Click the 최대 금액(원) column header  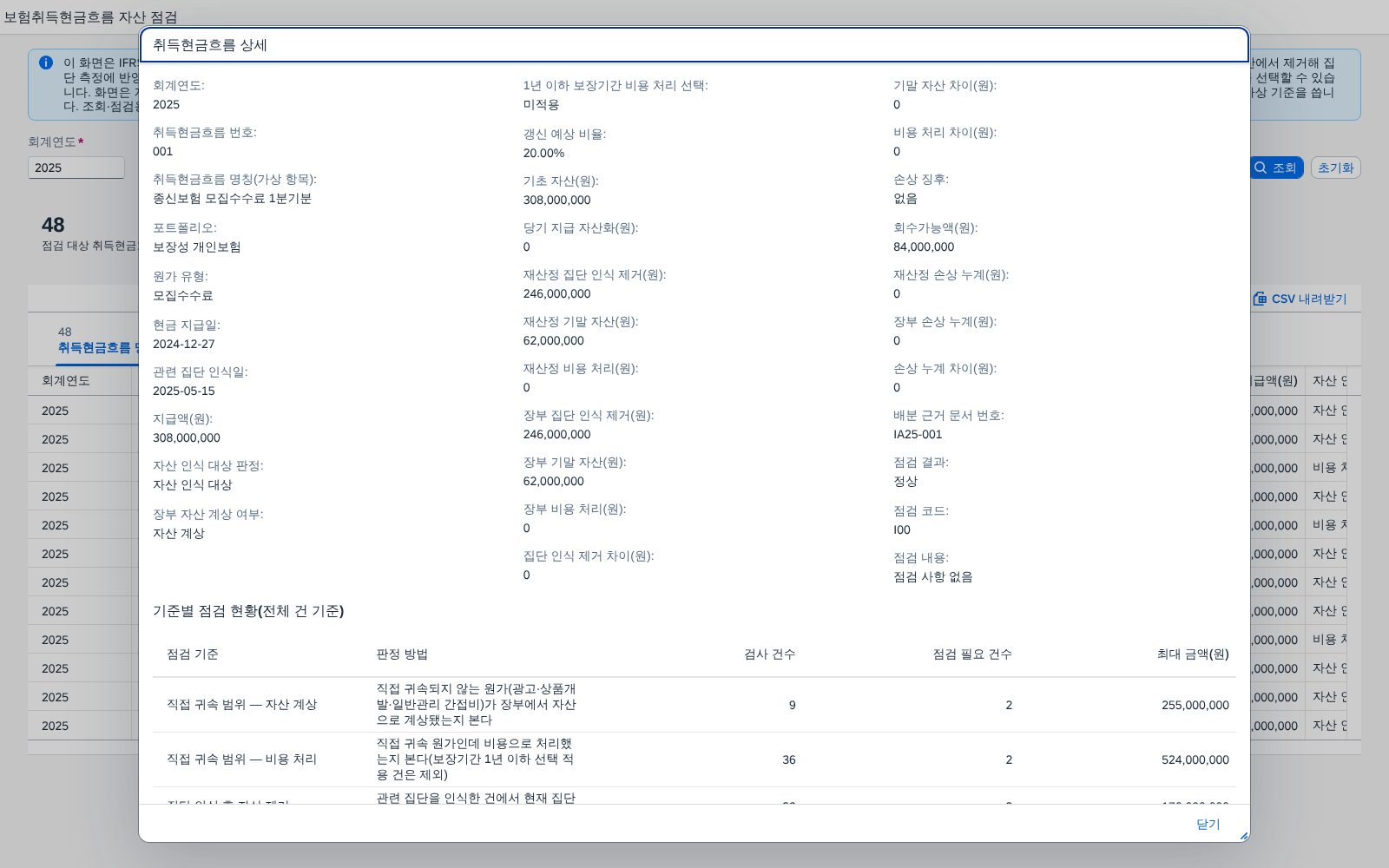1193,654
